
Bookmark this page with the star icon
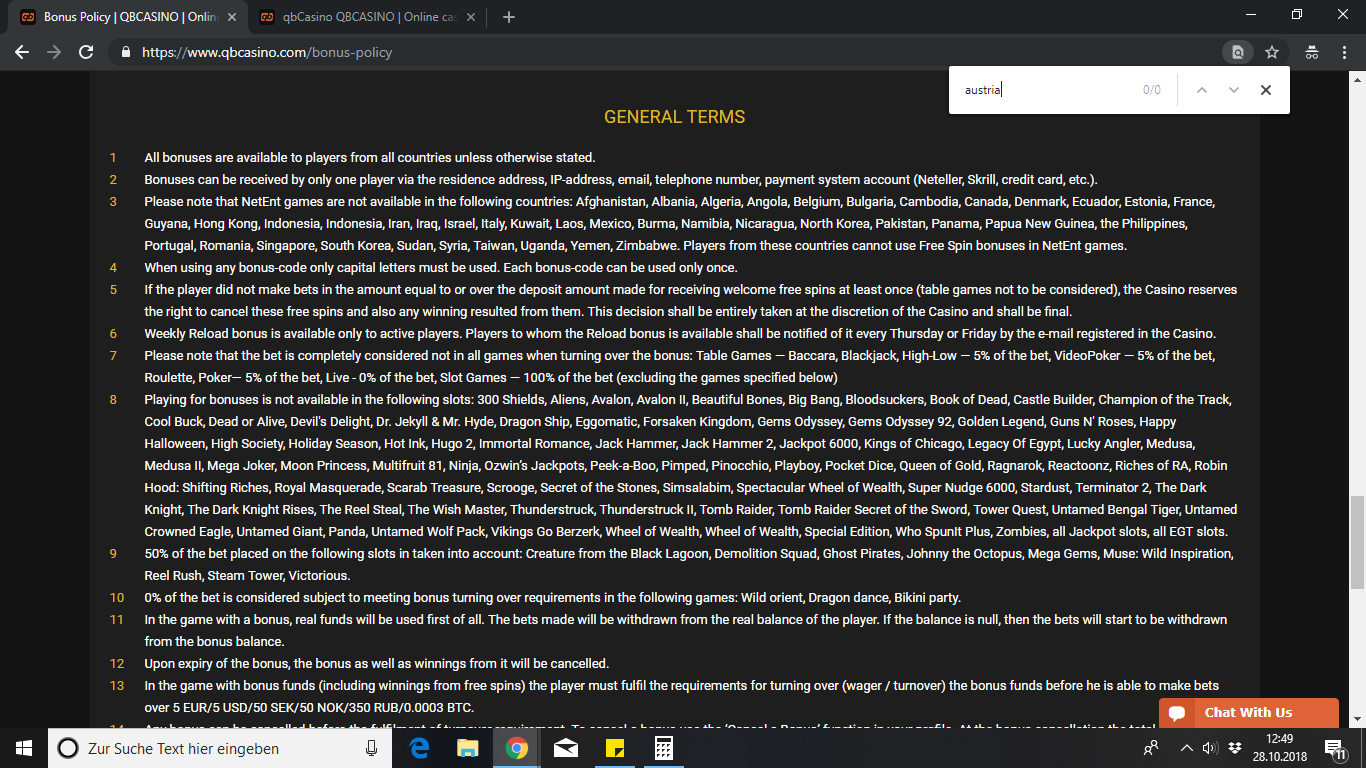point(1272,52)
